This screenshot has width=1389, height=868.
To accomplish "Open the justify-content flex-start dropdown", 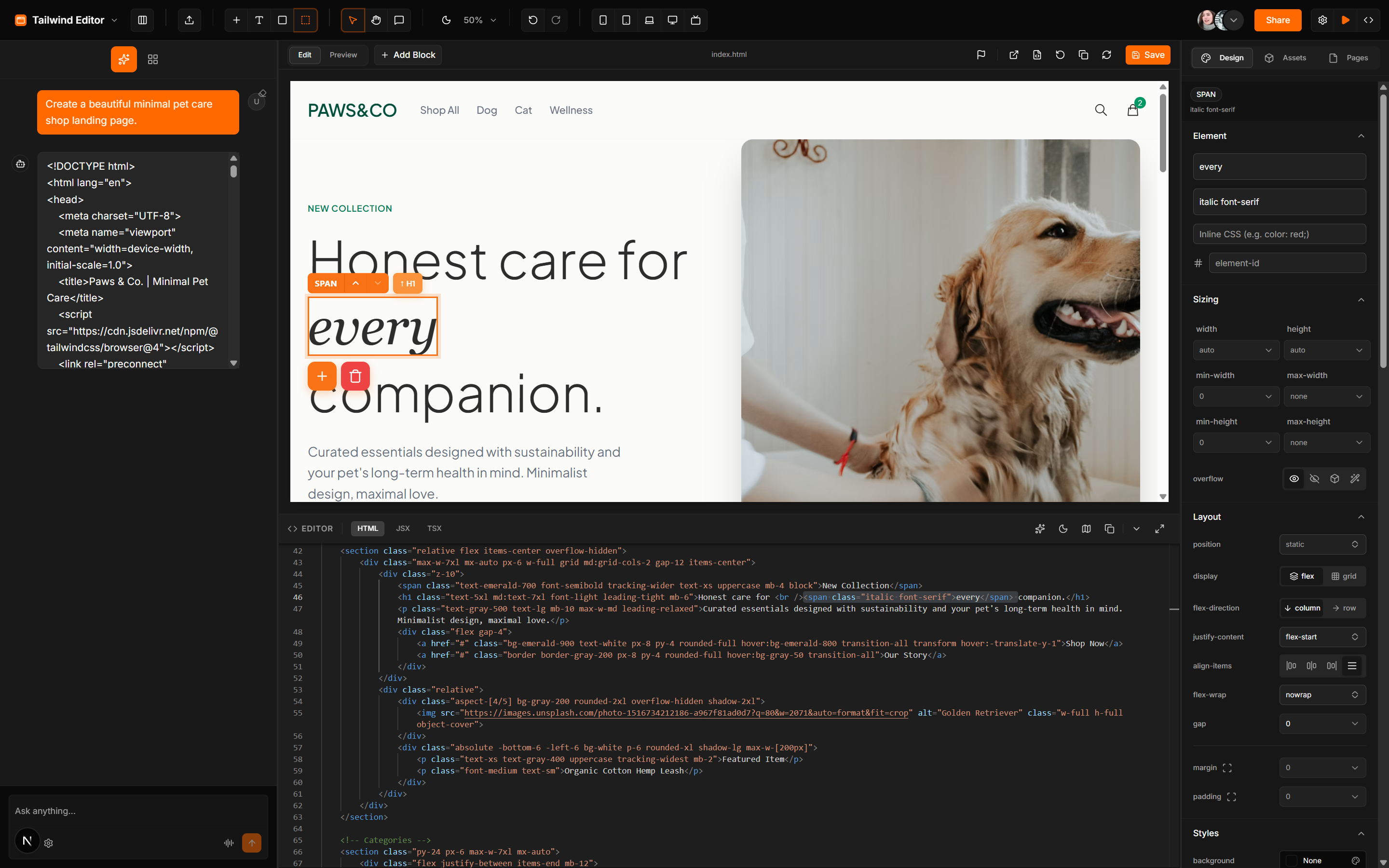I will pyautogui.click(x=1322, y=637).
